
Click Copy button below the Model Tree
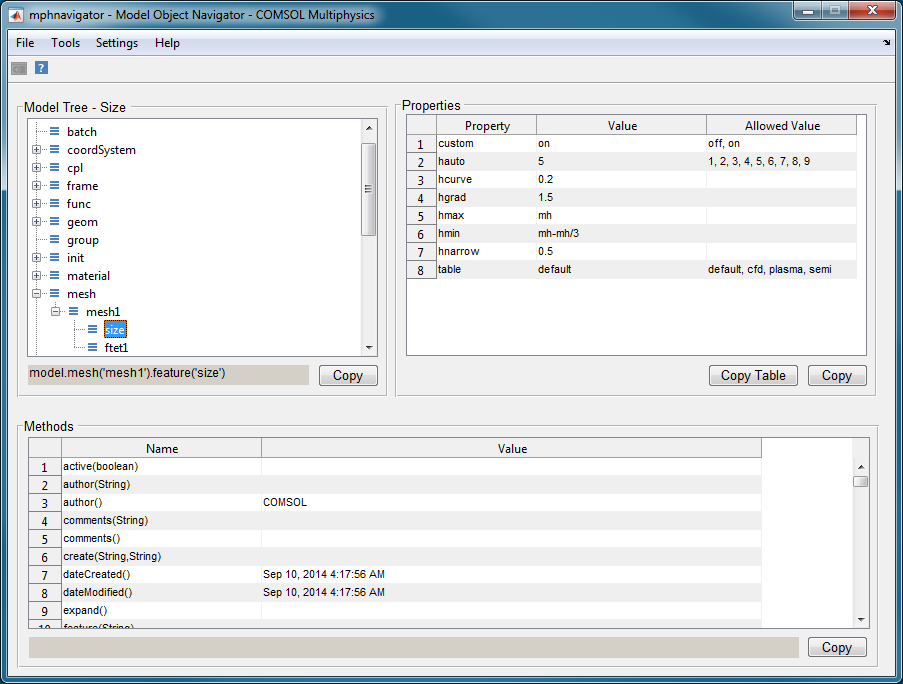347,376
